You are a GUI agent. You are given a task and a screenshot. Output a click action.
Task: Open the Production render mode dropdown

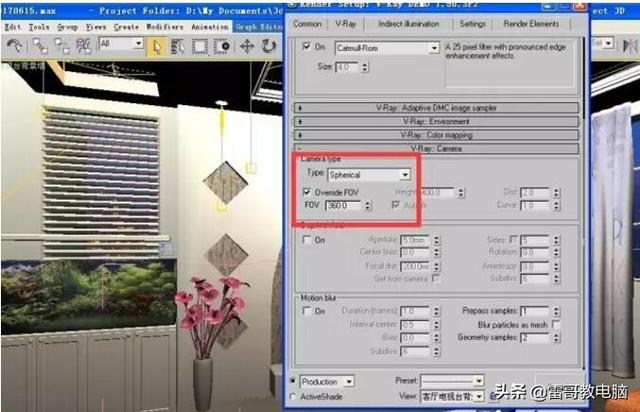tap(327, 382)
